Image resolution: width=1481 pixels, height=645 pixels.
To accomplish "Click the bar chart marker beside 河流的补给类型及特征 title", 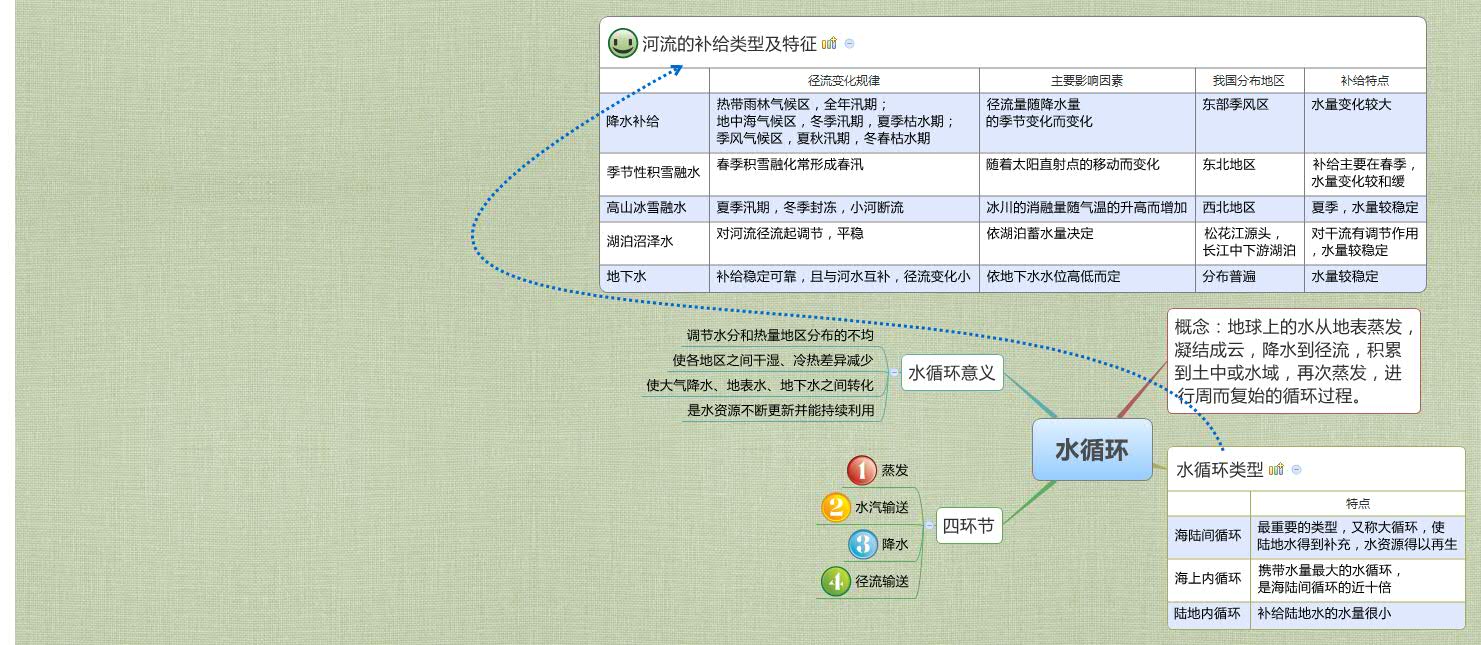I will 829,44.
